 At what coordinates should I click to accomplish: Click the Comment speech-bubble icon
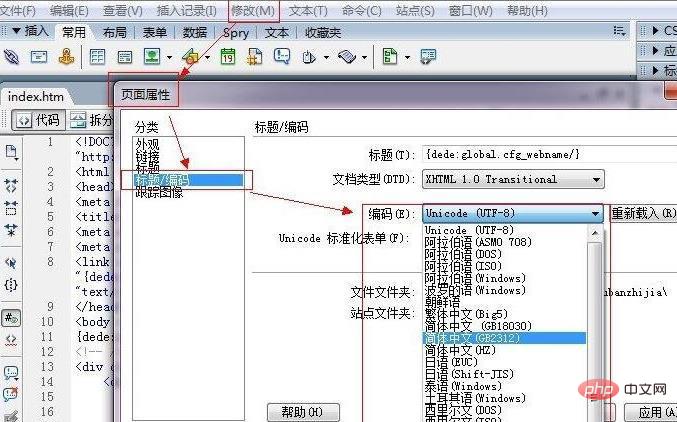tap(282, 57)
